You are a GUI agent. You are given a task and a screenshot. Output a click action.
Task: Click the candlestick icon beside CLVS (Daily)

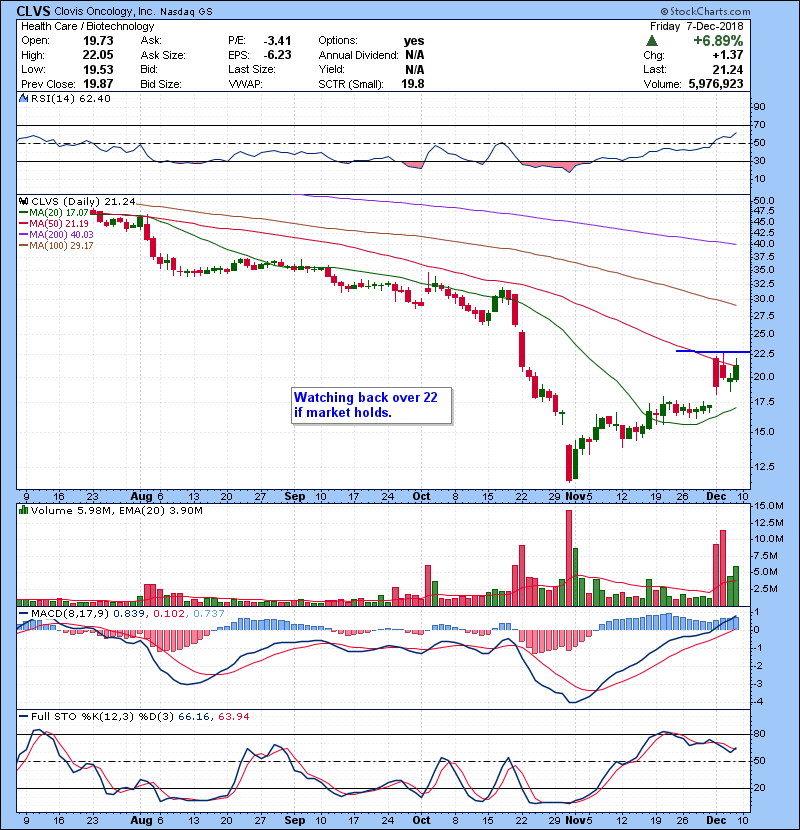(23, 202)
